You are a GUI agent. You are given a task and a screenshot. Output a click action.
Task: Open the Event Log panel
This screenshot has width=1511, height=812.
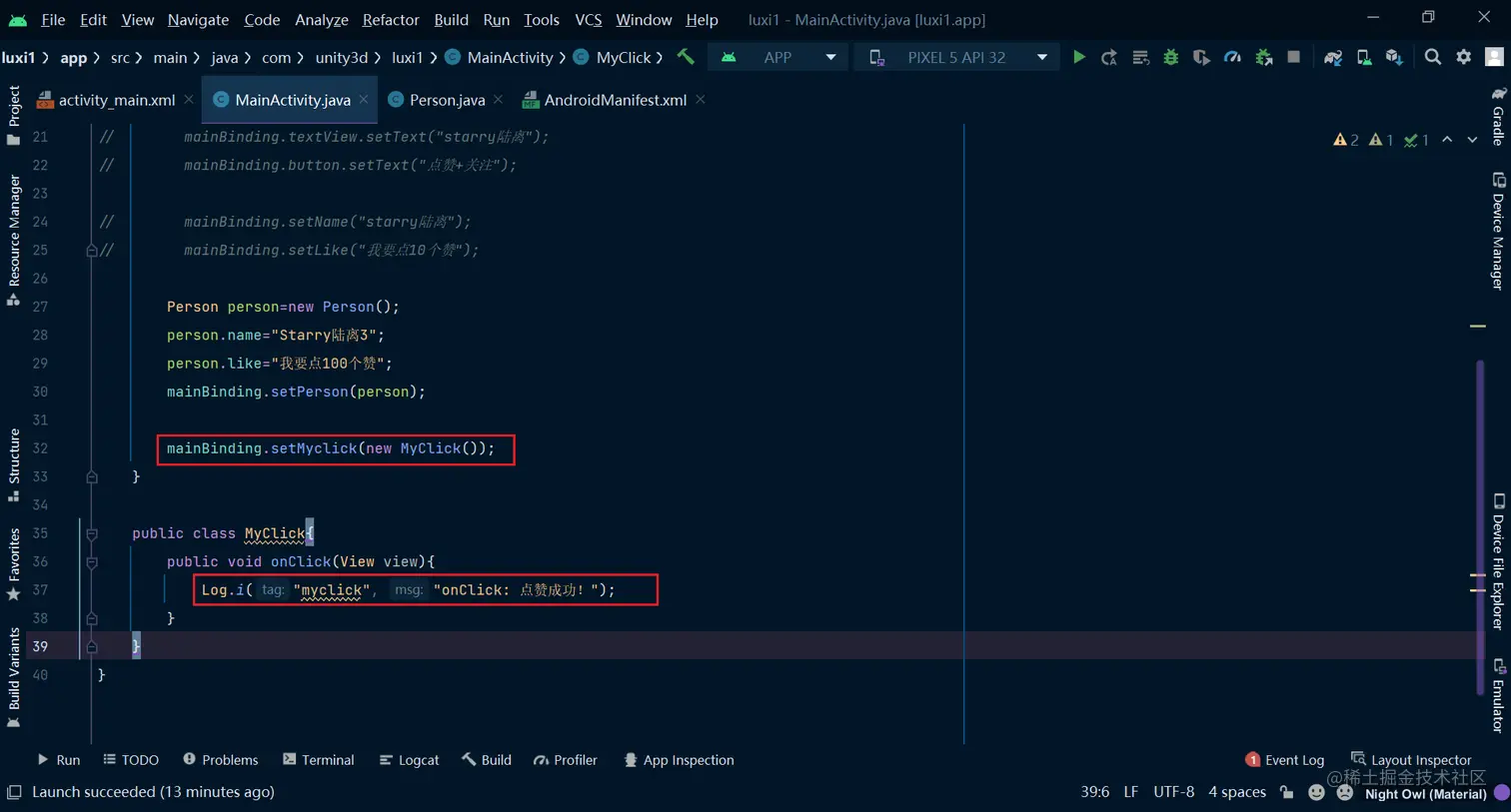tap(1285, 760)
